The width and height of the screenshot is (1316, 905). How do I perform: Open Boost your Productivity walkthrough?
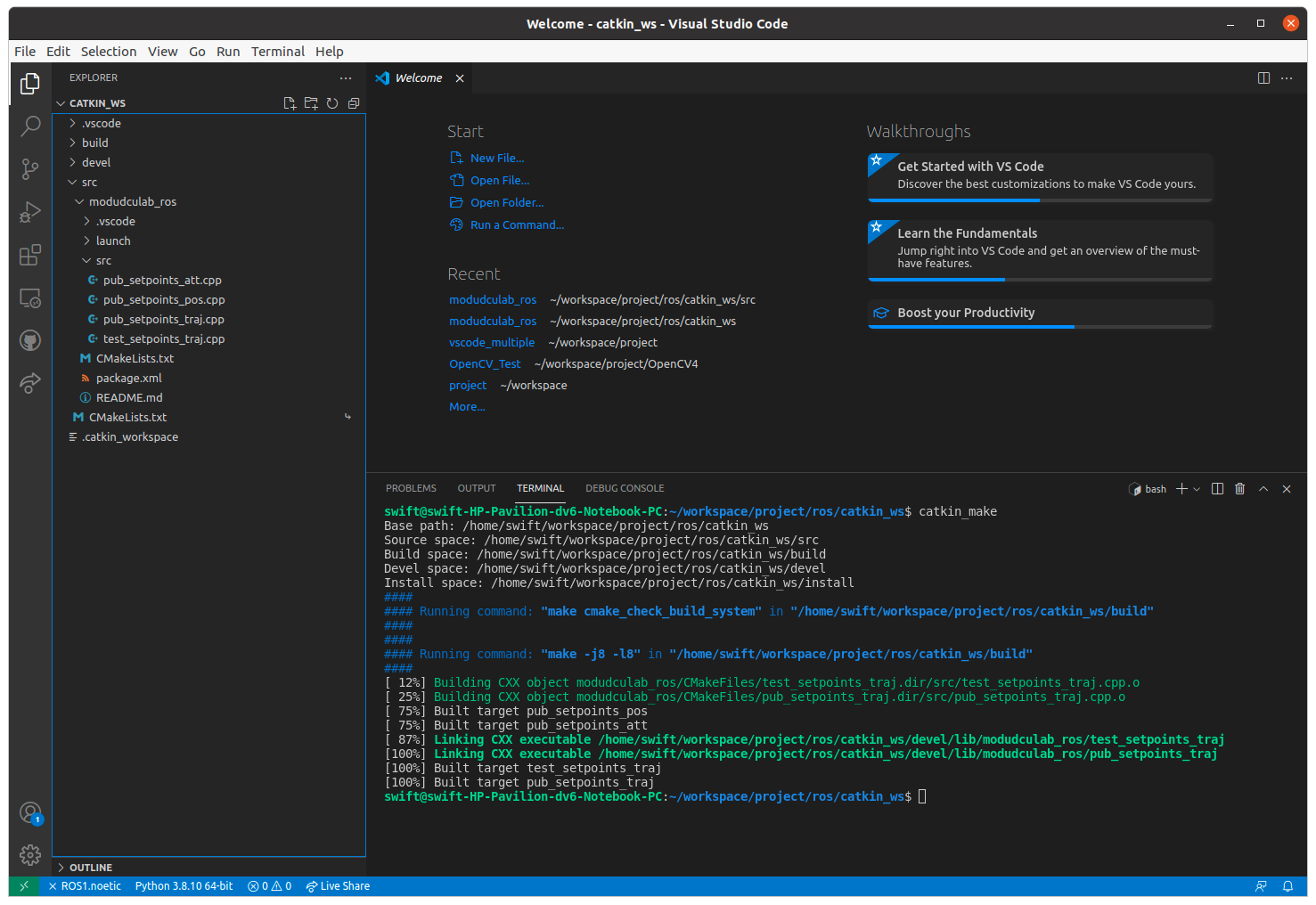pos(1040,314)
